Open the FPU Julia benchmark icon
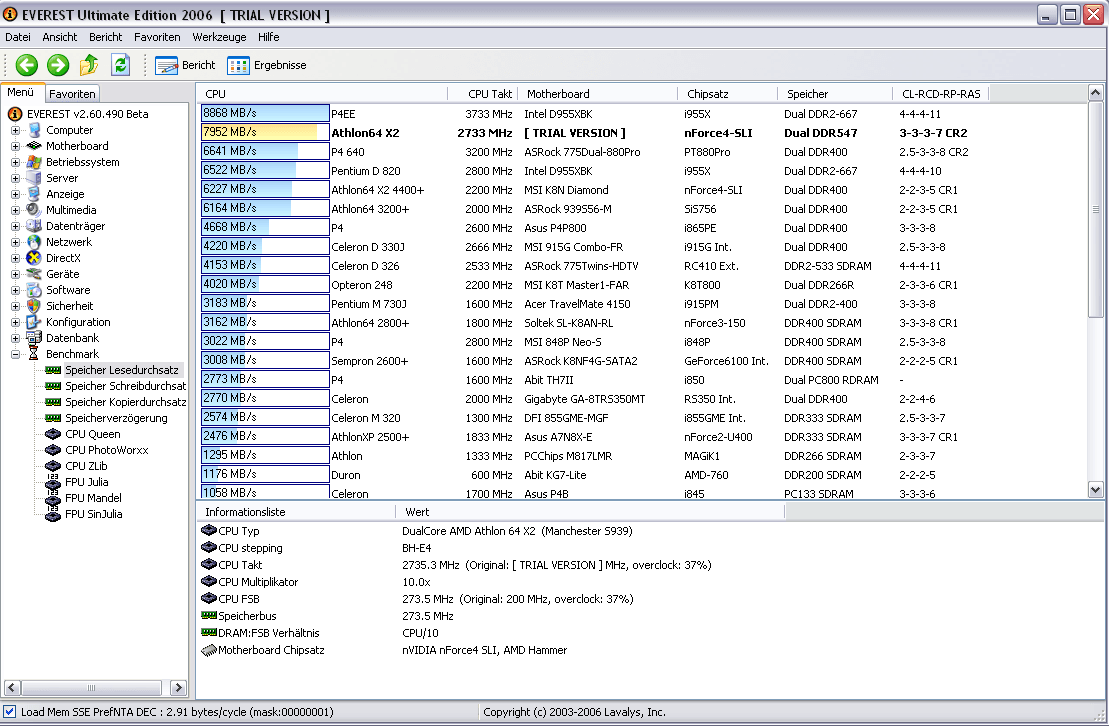 pos(53,482)
